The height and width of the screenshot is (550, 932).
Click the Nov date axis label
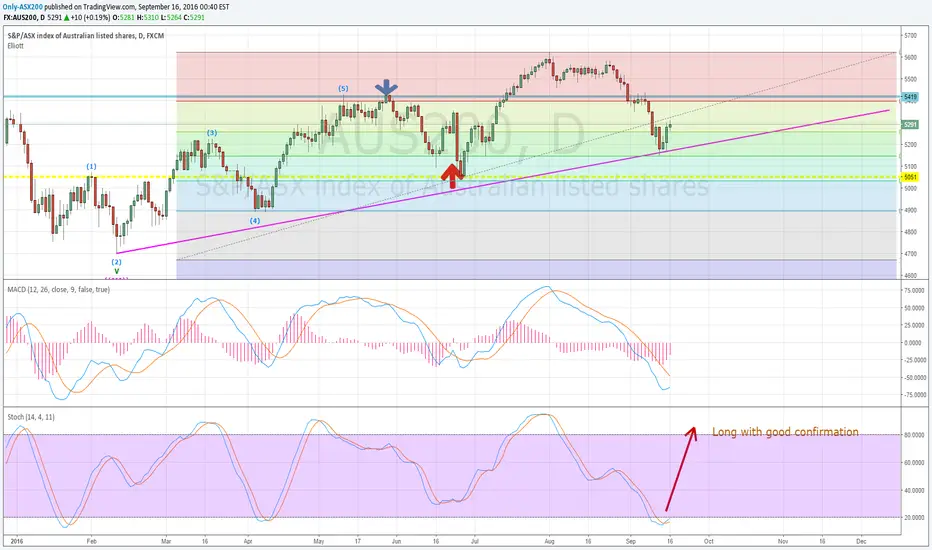coord(783,542)
